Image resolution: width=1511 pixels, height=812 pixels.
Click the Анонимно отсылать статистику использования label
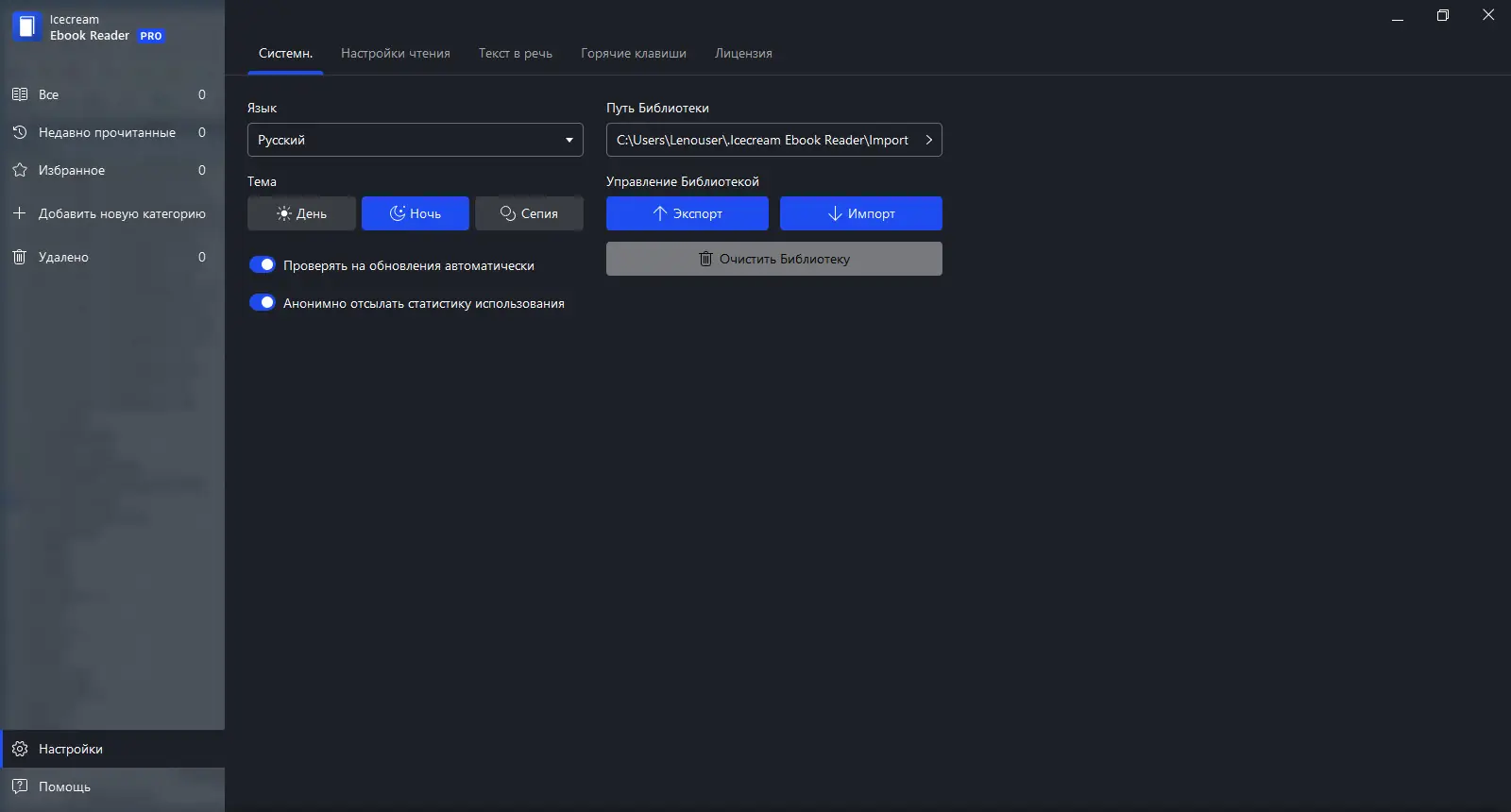pos(424,303)
